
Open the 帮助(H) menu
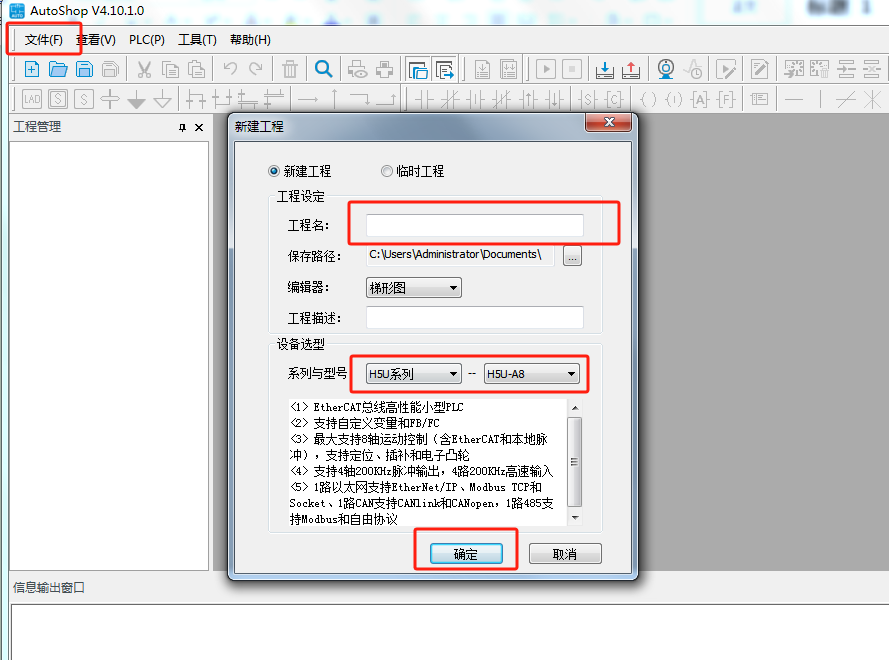(x=250, y=40)
